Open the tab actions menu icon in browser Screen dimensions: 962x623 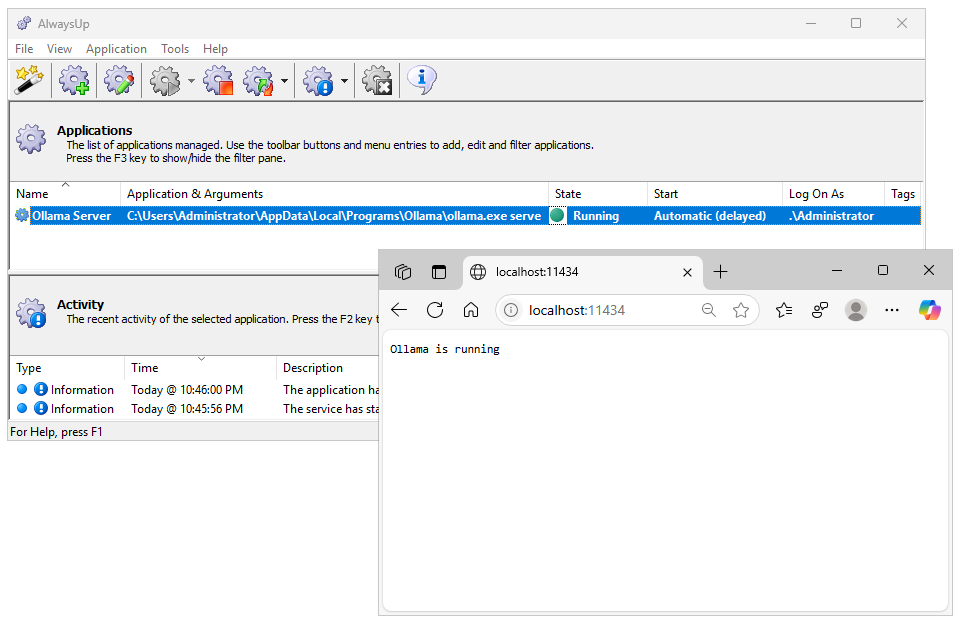point(439,272)
